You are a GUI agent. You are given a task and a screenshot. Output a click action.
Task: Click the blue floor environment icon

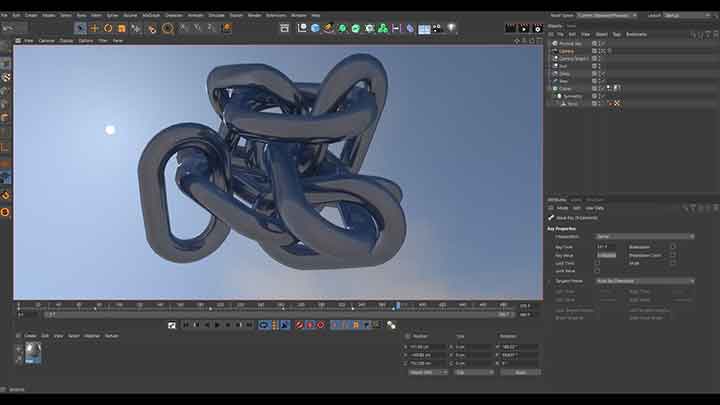tap(424, 28)
